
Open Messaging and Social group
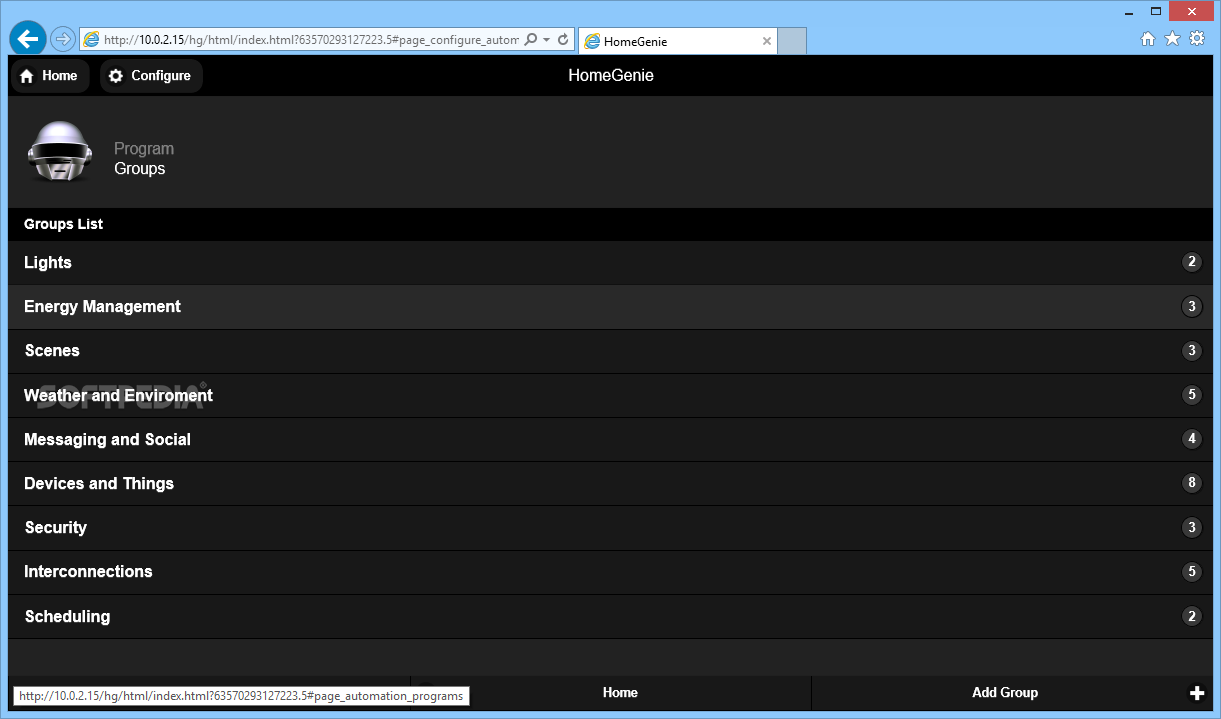click(610, 439)
